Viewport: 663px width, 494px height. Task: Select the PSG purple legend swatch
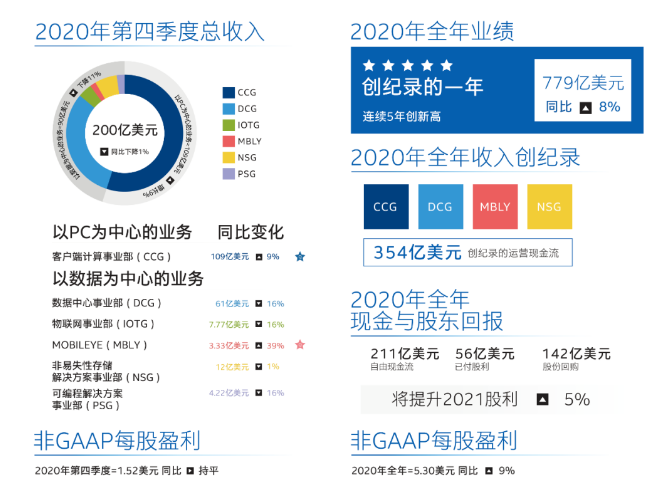coord(229,174)
